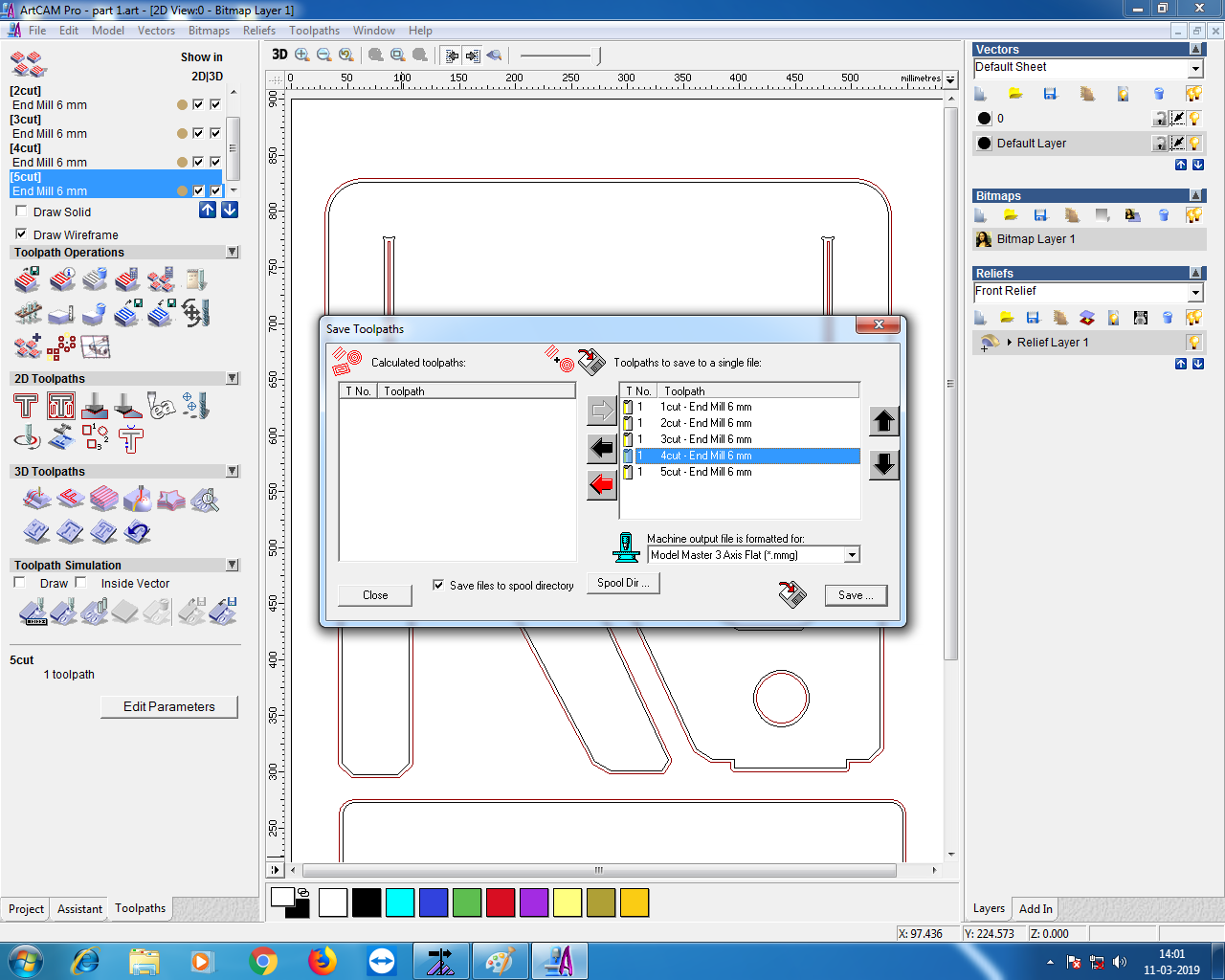Tick the Draw checkbox under Toolpath Simulation
The height and width of the screenshot is (980, 1225).
19,582
